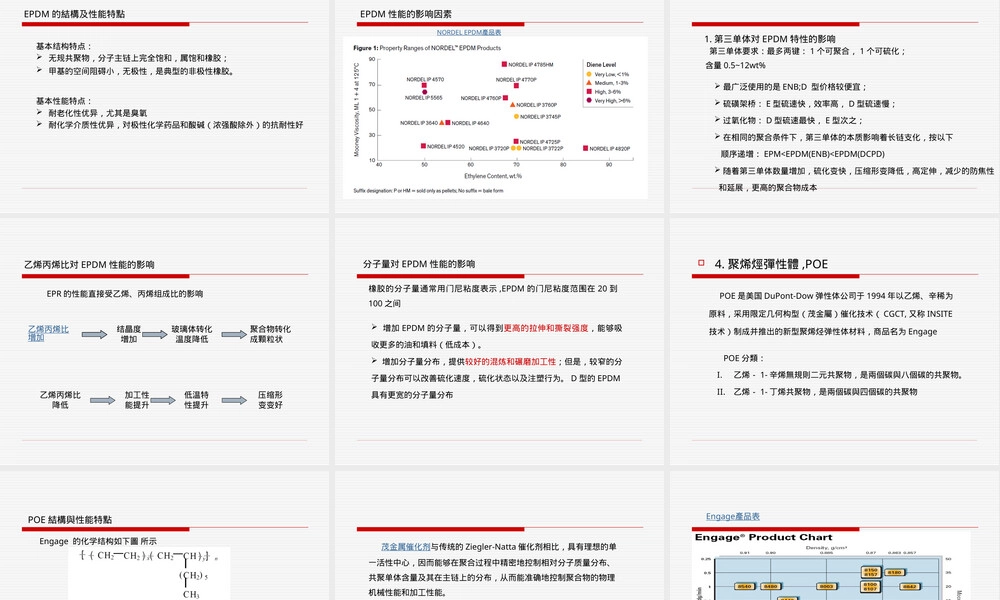The image size is (1000, 600).
Task: Click the title POE 結構與性能特點
Action: point(70,520)
